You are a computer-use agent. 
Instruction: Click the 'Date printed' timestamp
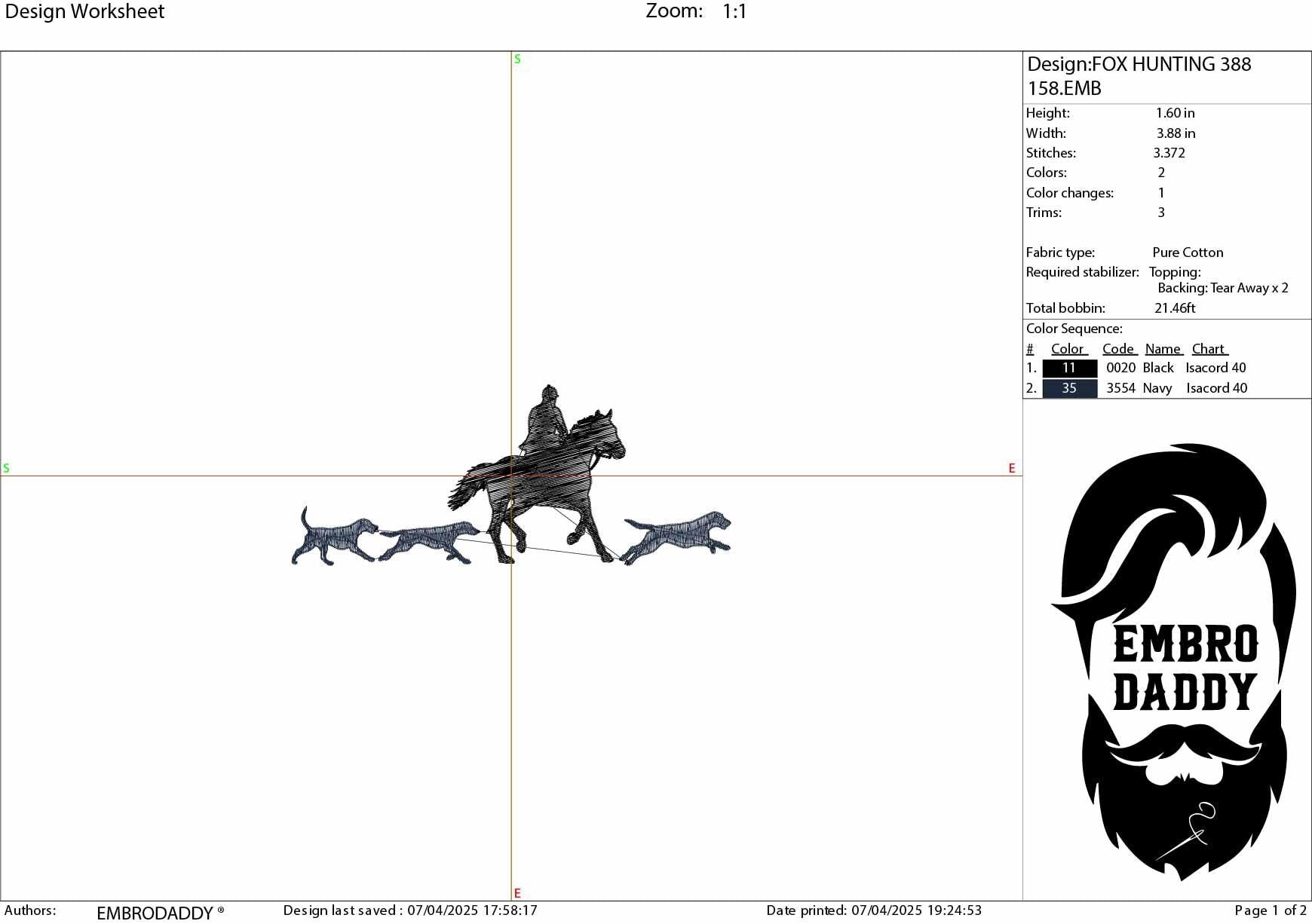click(874, 910)
